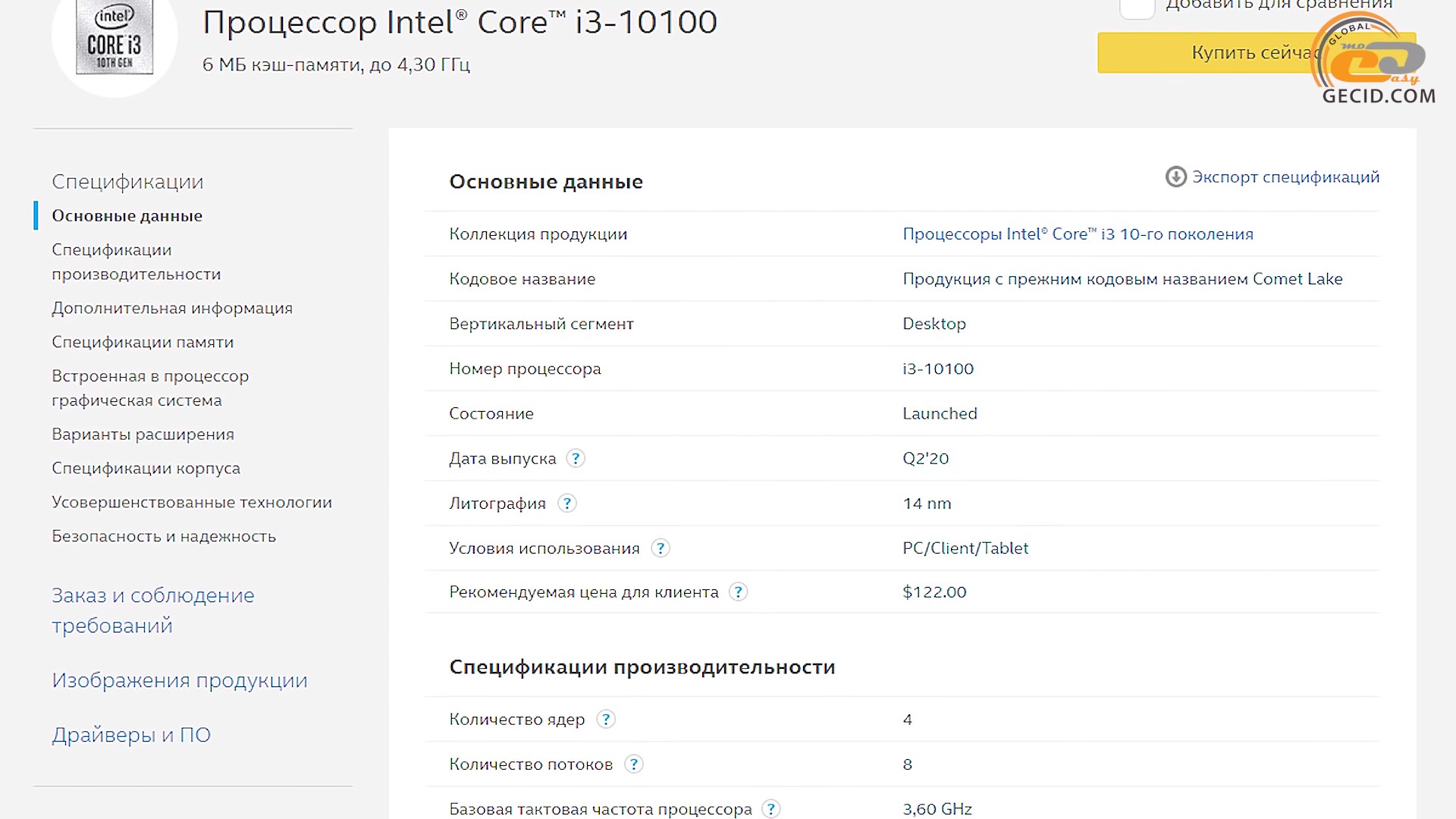Open help icon for Литография
This screenshot has width=1456, height=819.
point(566,503)
